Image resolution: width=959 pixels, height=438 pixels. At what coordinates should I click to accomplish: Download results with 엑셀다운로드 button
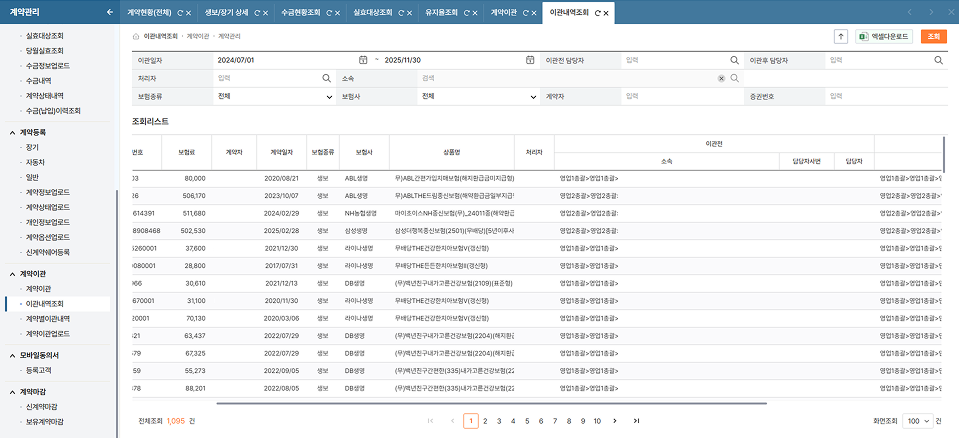pos(883,36)
